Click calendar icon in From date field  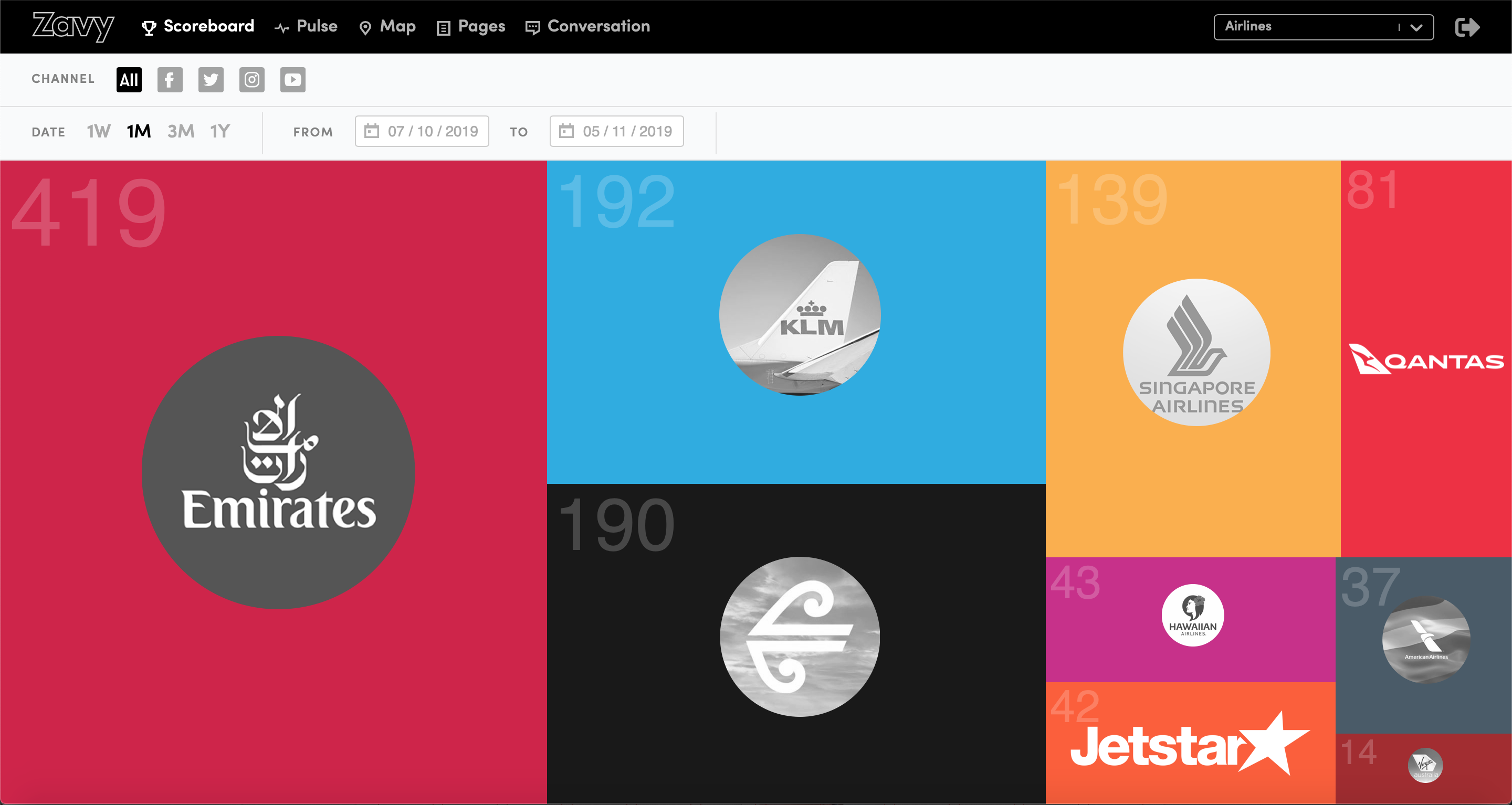click(372, 131)
